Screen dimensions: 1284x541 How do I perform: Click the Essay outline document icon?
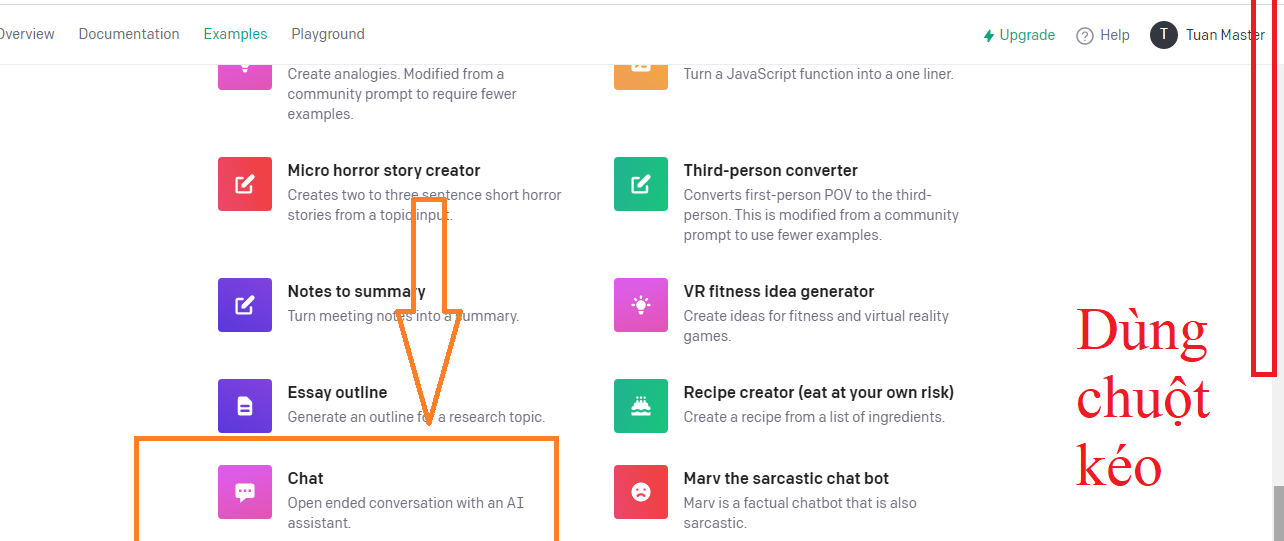click(244, 406)
